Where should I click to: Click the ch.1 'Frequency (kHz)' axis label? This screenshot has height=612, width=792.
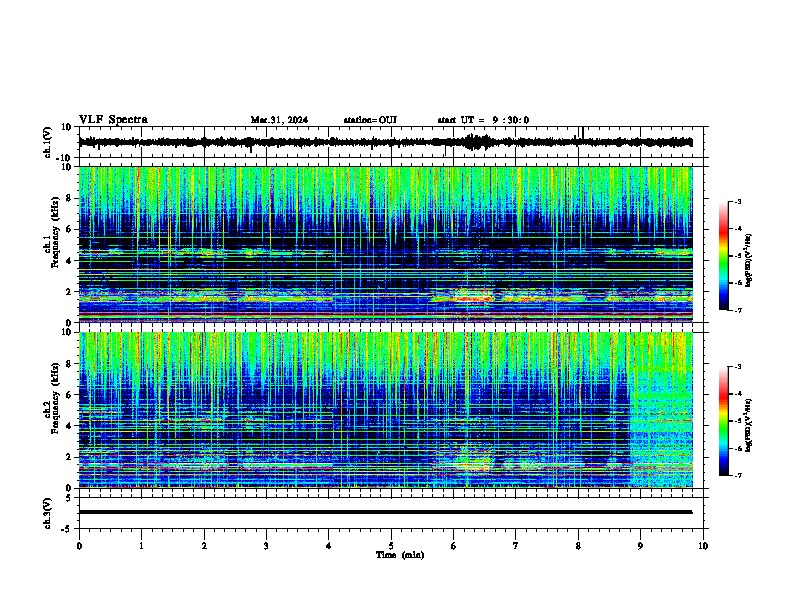[x=55, y=232]
